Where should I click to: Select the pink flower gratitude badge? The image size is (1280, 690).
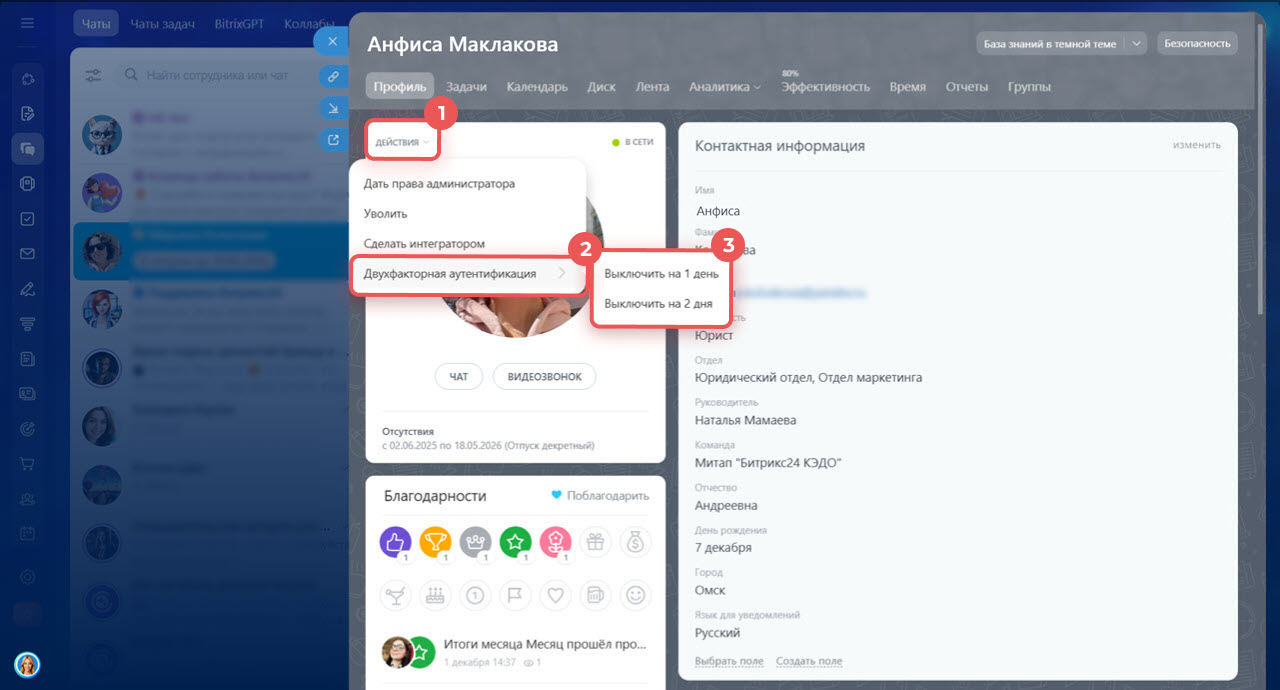[x=556, y=542]
